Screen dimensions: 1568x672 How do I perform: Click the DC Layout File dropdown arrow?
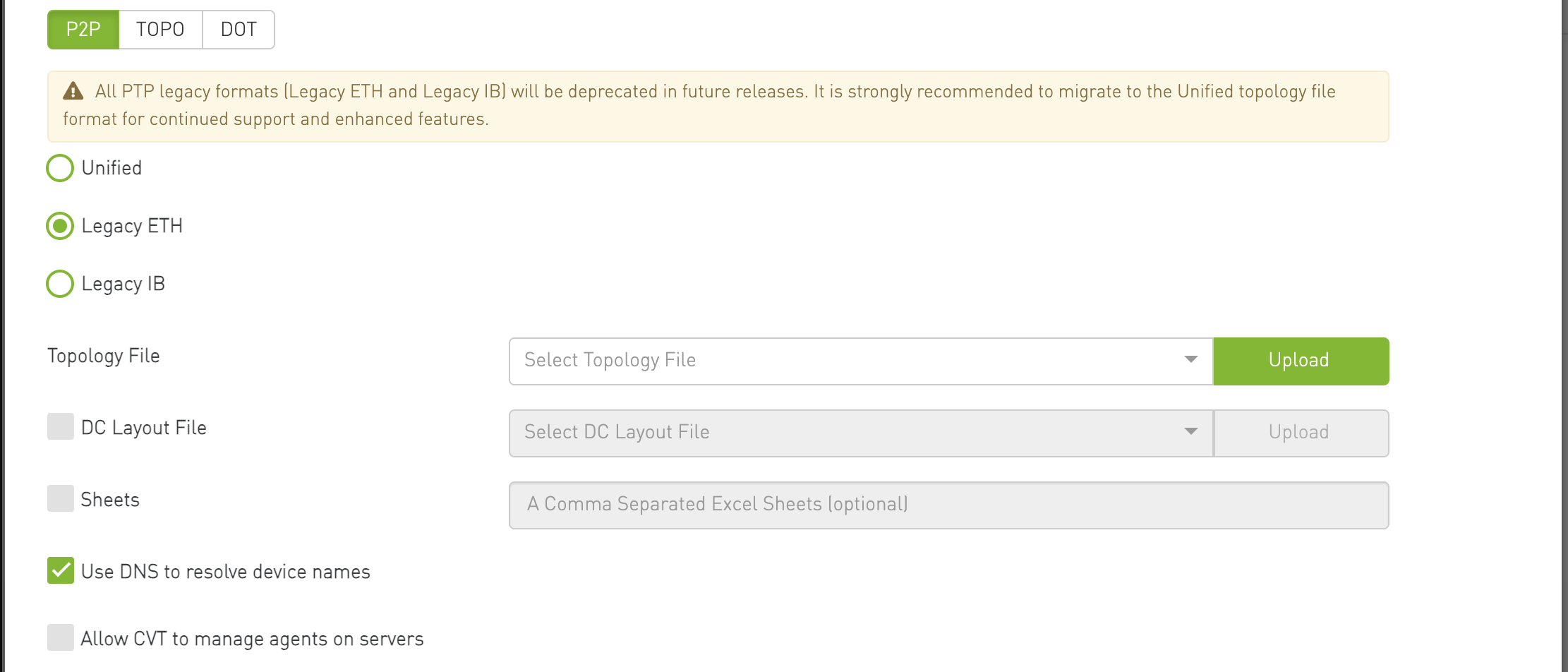coord(1190,432)
